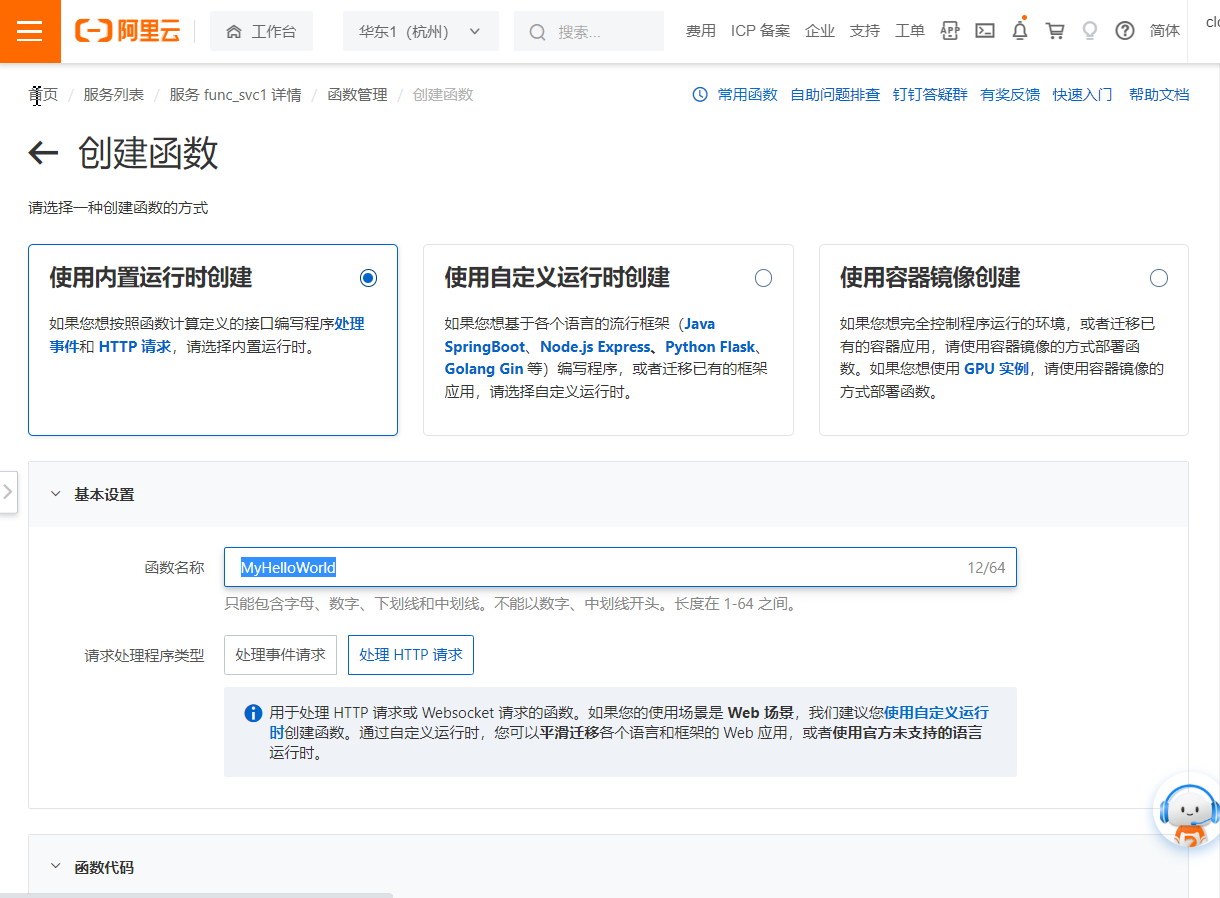Open the shopping cart icon
The height and width of the screenshot is (898, 1220).
point(1054,31)
